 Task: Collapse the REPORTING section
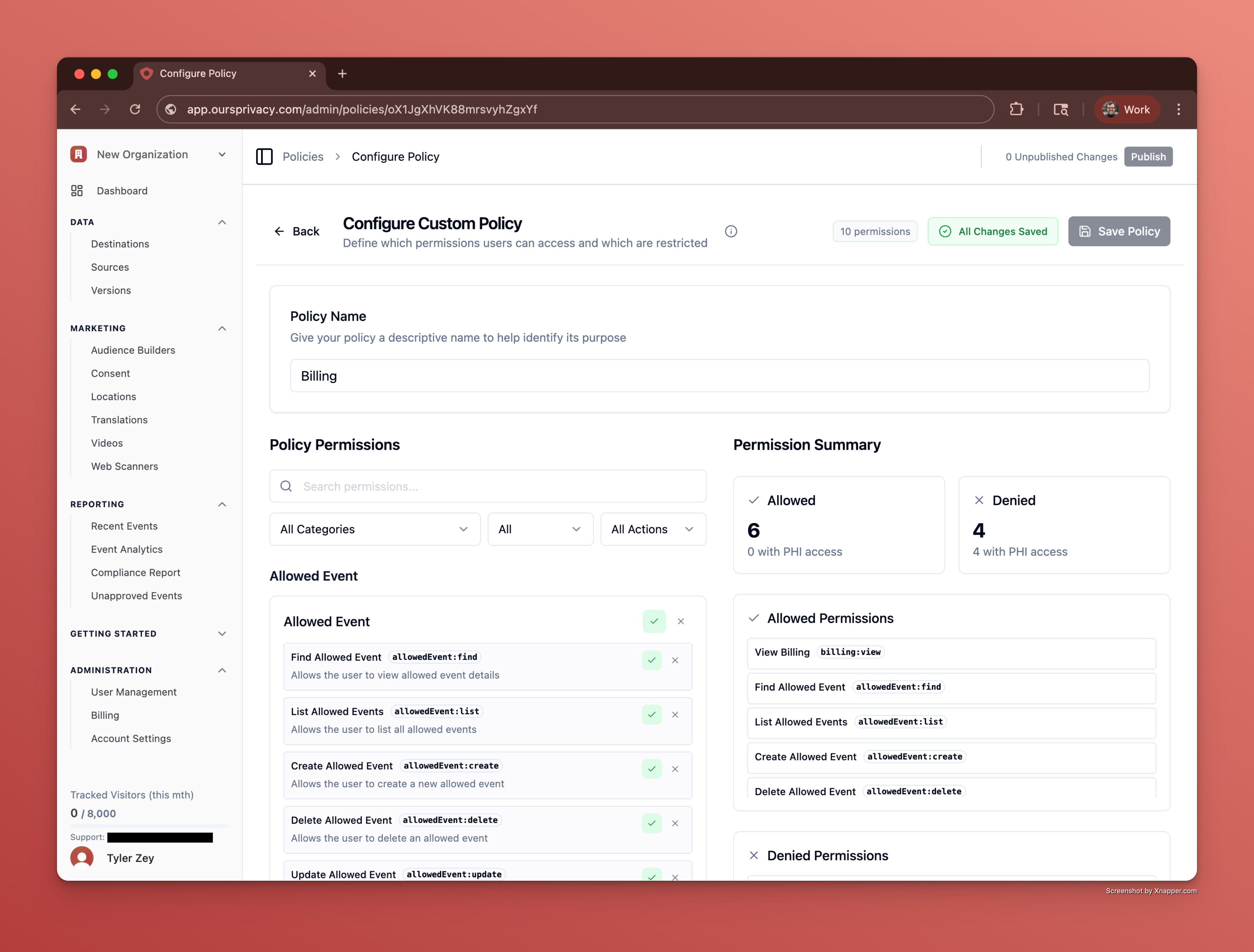[x=222, y=504]
